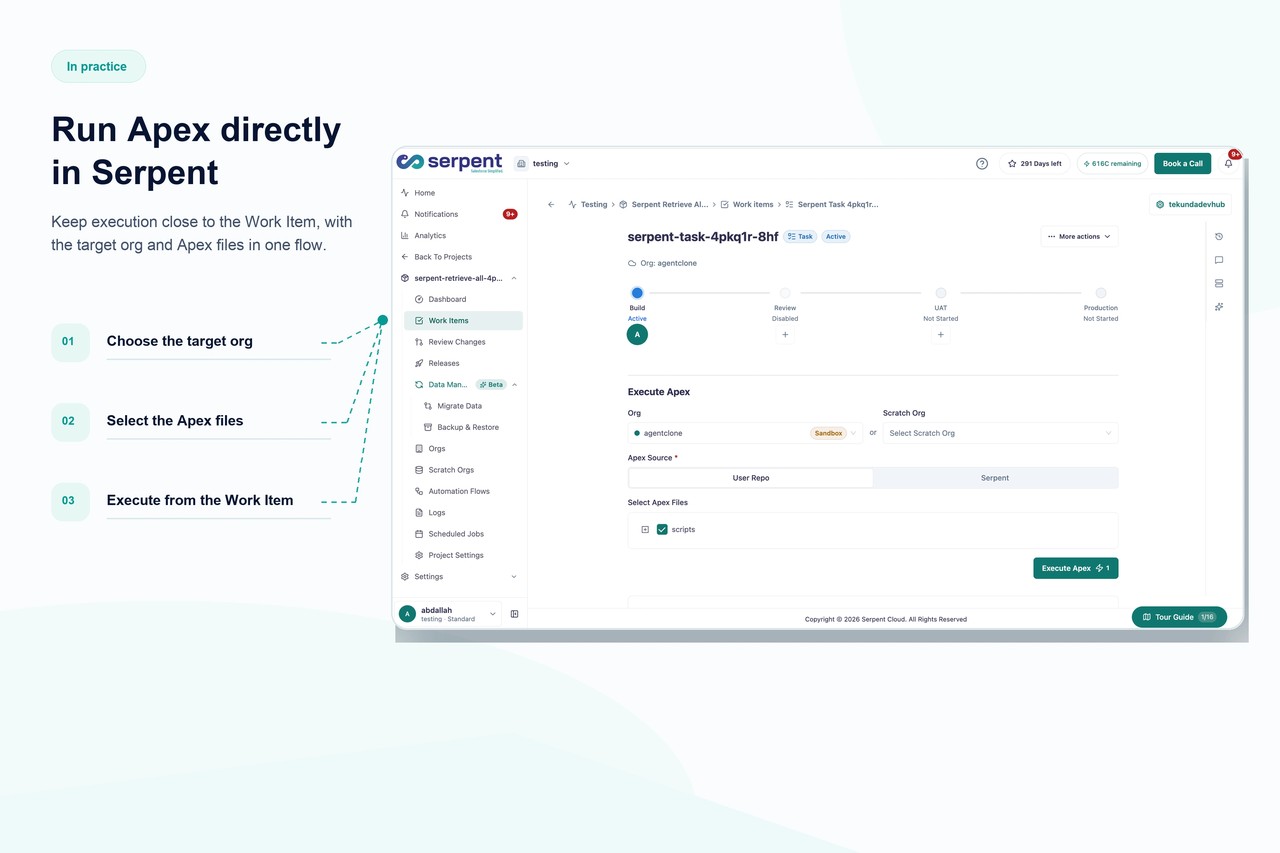Click the tekundadevhub button
Image resolution: width=1280 pixels, height=853 pixels.
[x=1190, y=204]
